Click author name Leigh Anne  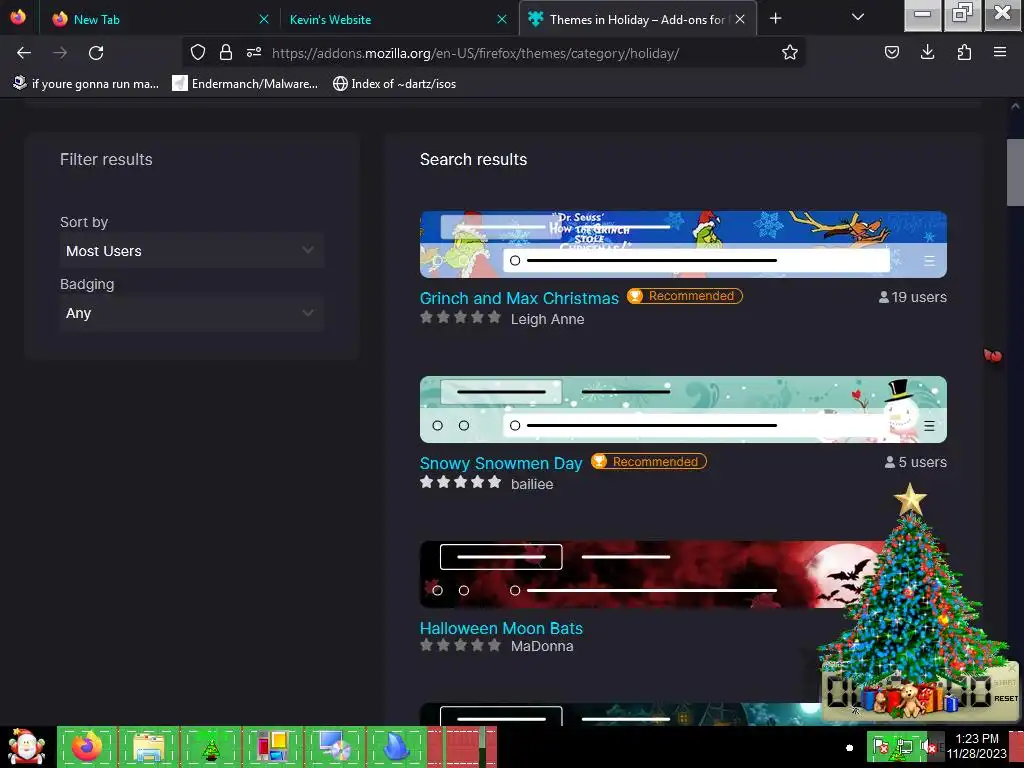pyautogui.click(x=547, y=319)
